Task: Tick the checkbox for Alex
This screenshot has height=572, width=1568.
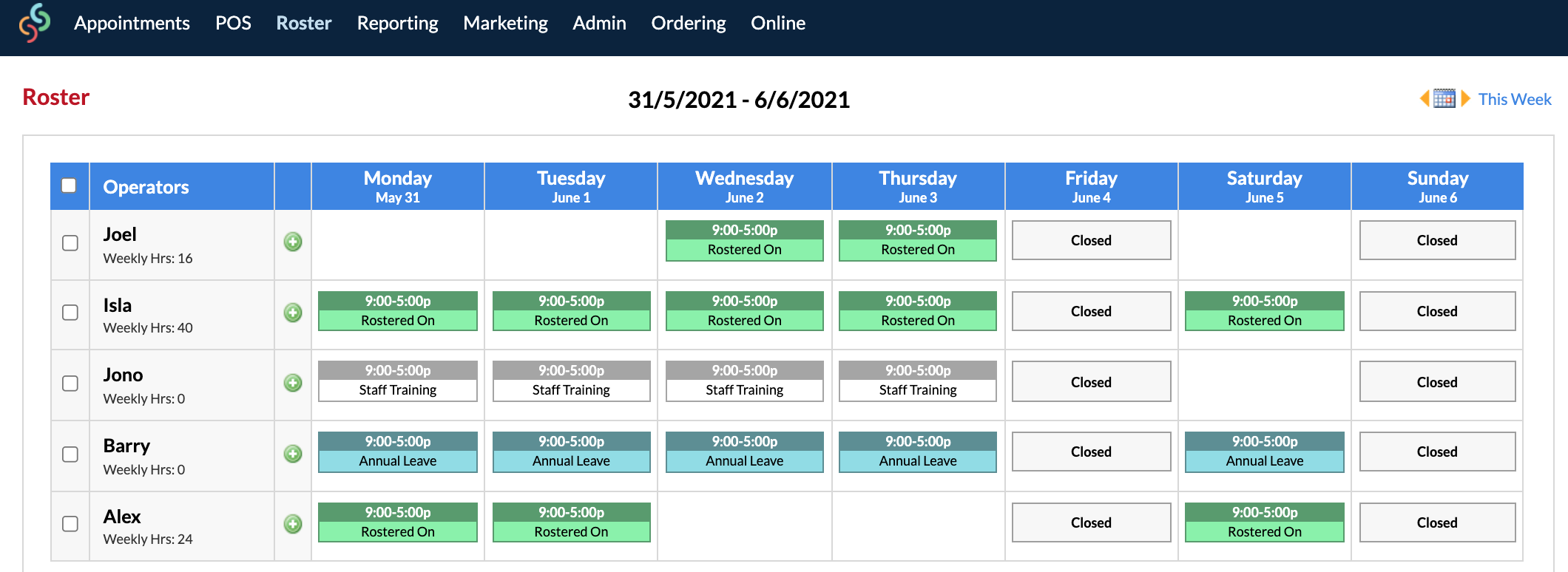Action: pos(70,524)
